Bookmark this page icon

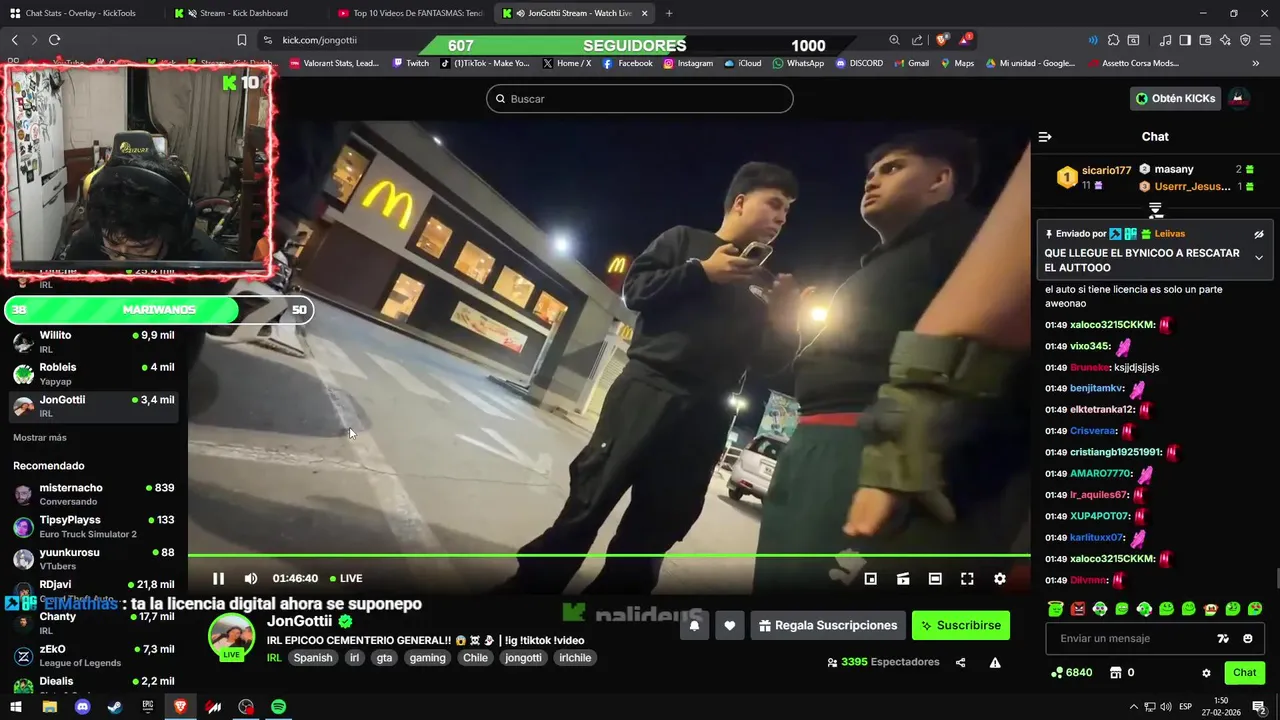241,40
